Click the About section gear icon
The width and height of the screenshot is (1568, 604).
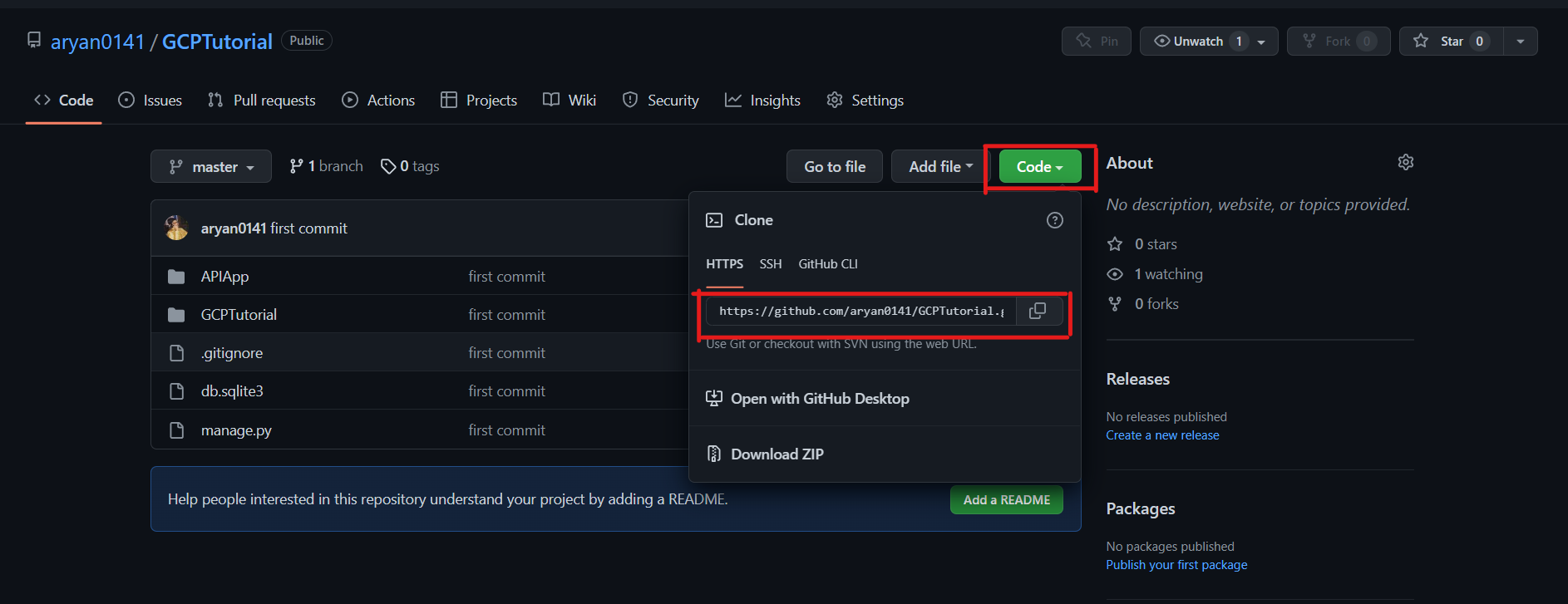(1406, 162)
